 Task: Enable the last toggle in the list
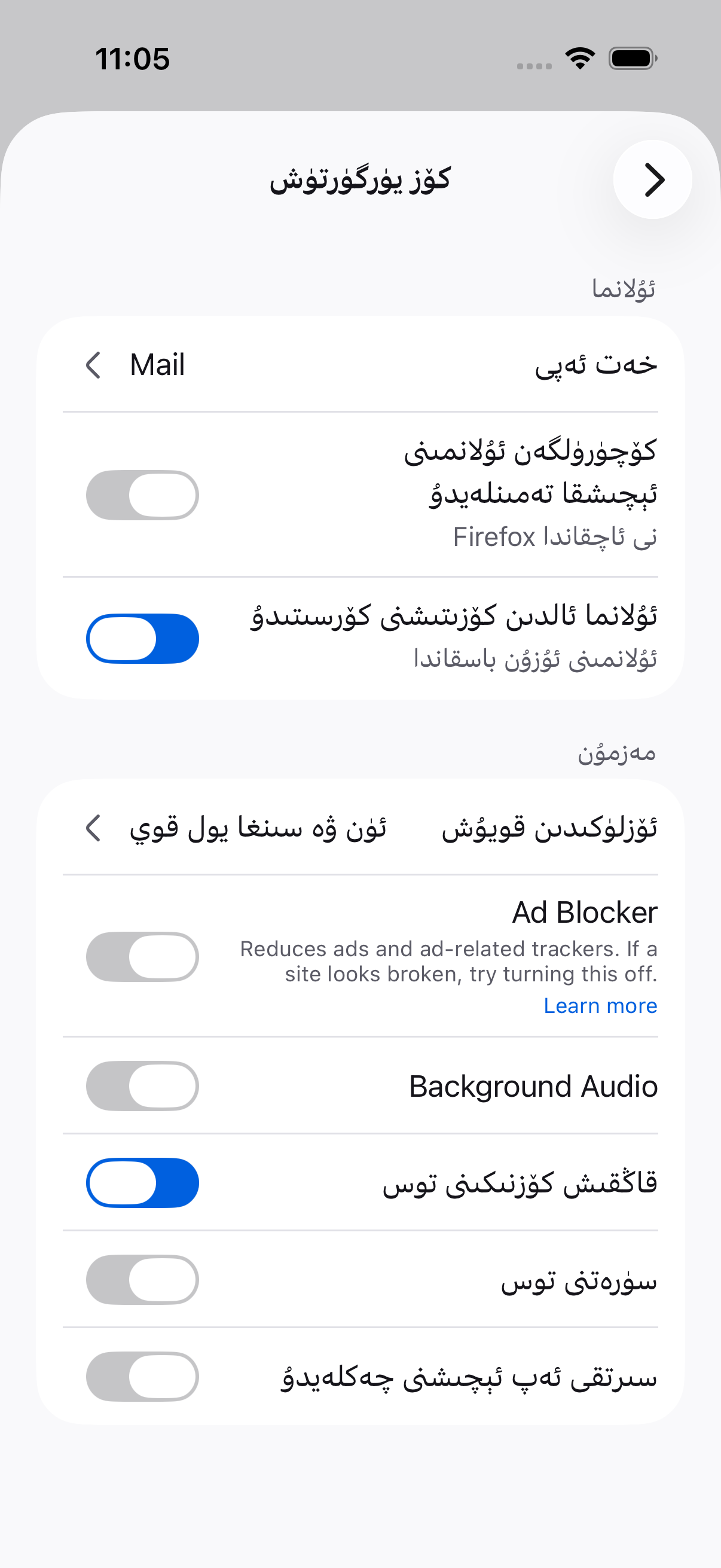(x=142, y=1376)
